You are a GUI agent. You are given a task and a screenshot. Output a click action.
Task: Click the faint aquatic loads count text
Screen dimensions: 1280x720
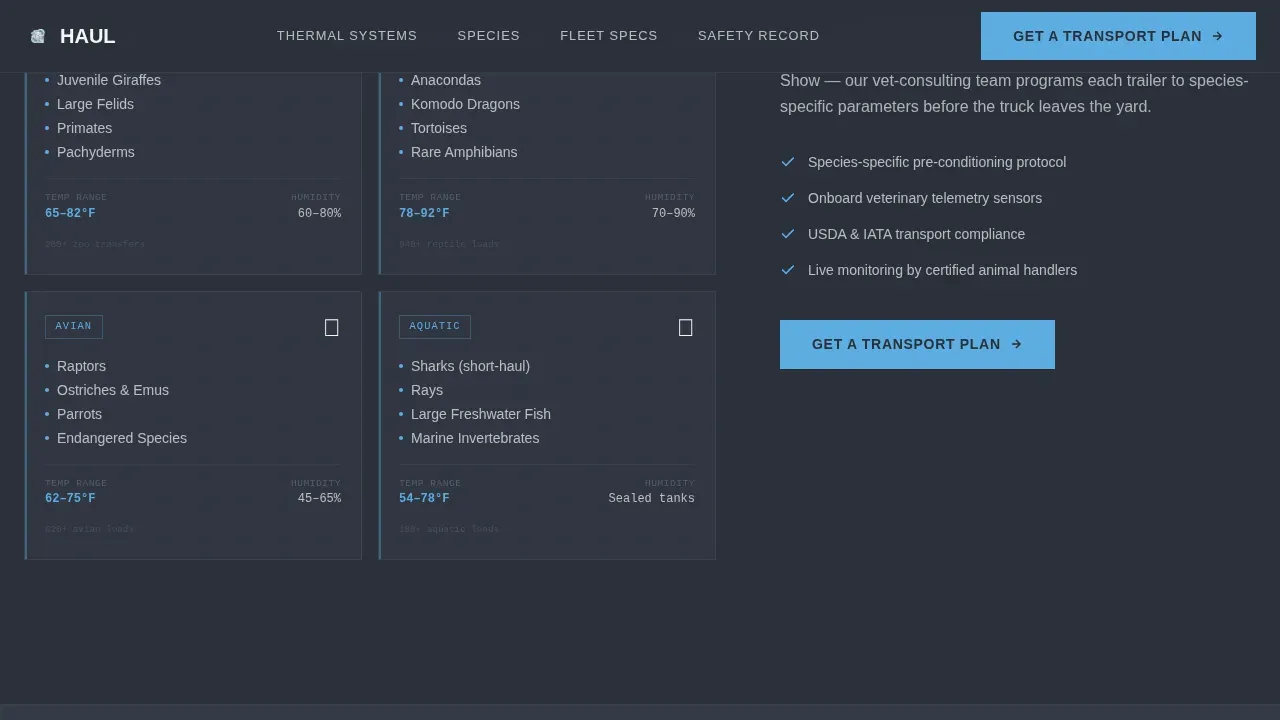coord(449,529)
